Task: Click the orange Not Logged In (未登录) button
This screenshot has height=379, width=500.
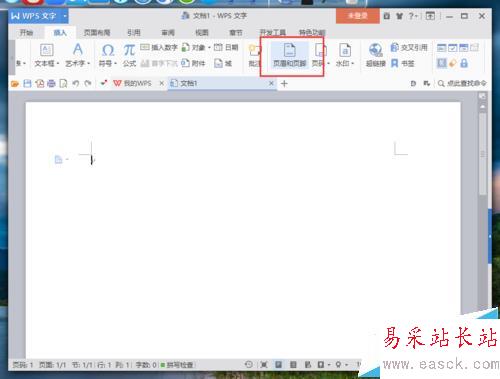Action: [358, 16]
